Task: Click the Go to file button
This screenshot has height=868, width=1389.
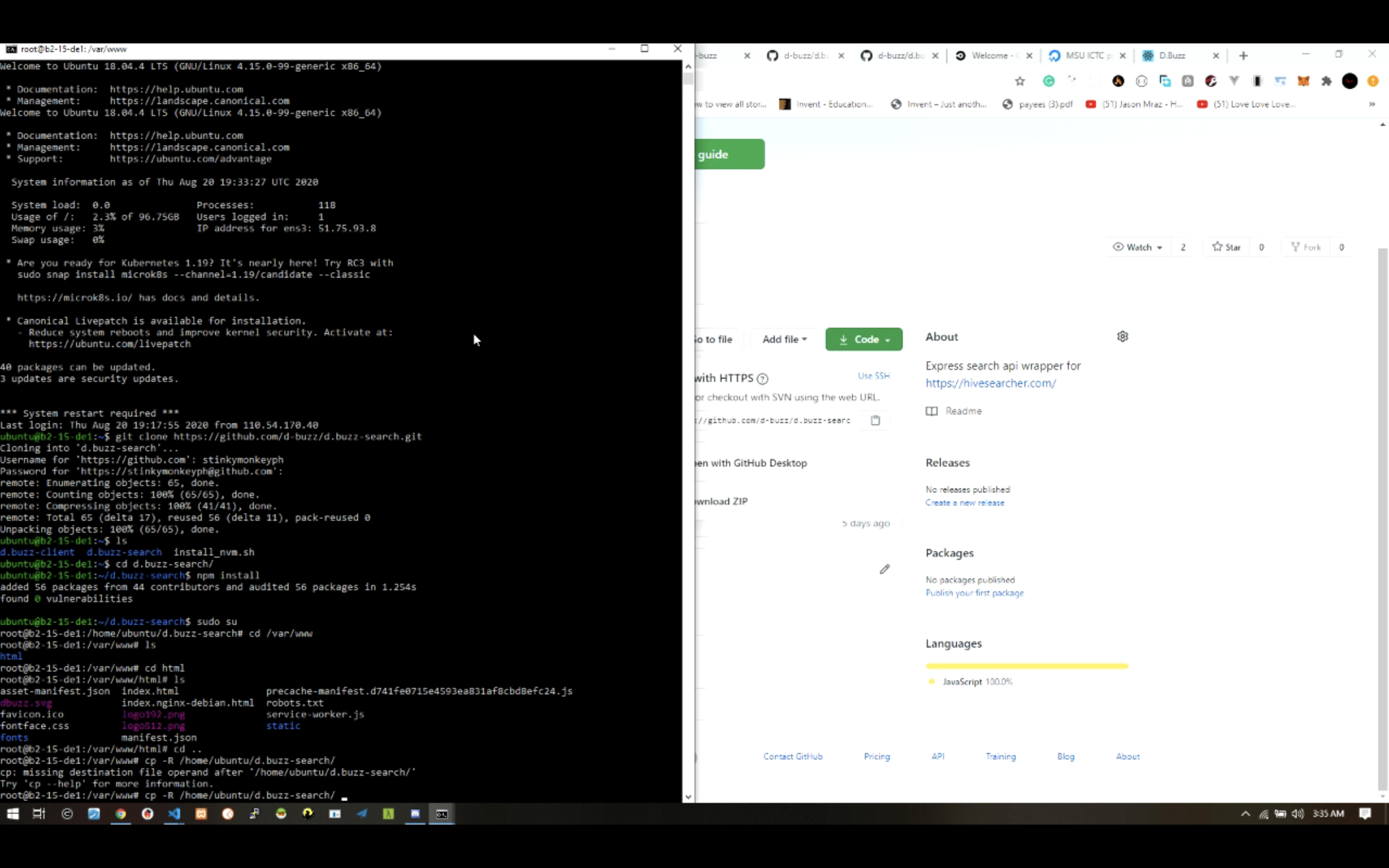Action: (718, 339)
